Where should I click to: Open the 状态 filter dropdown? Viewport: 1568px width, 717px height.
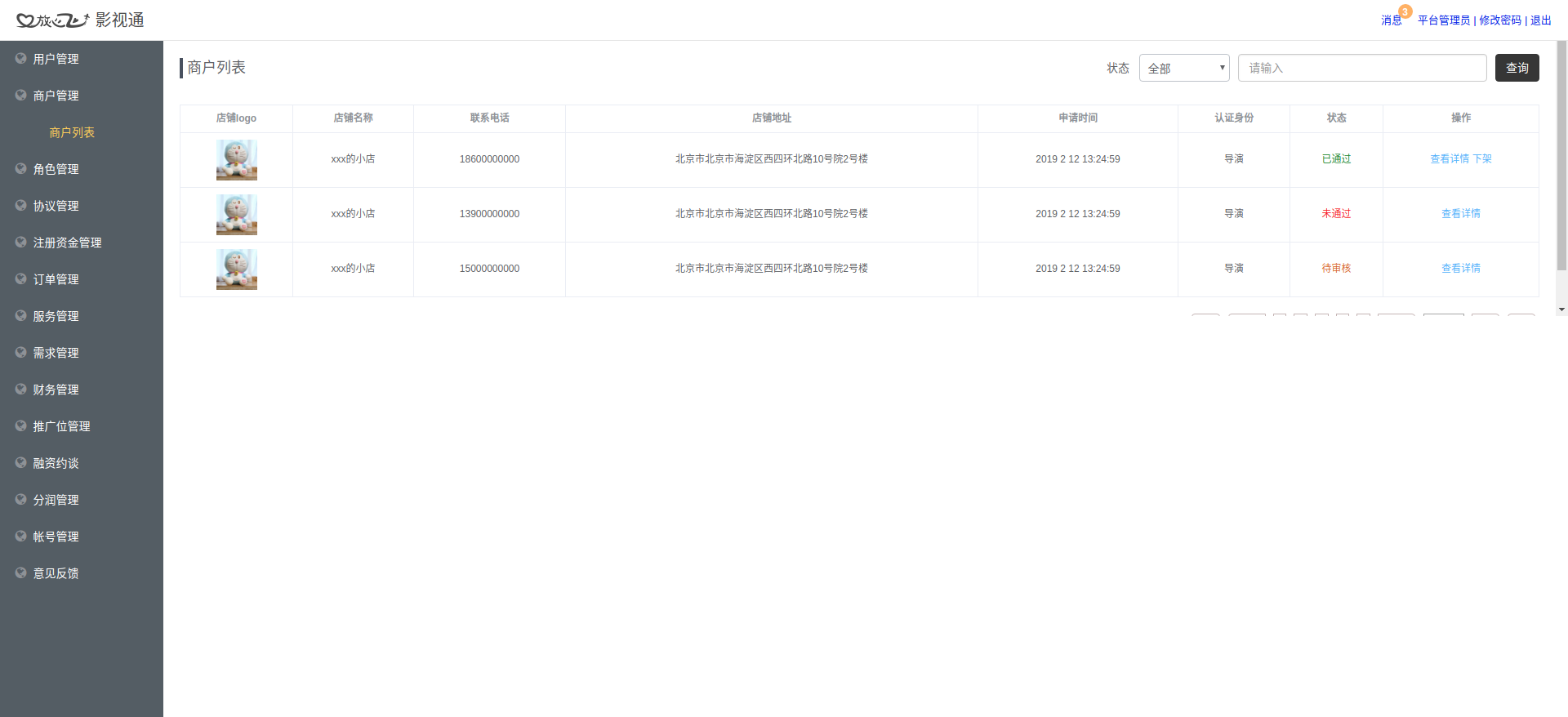pyautogui.click(x=1183, y=68)
